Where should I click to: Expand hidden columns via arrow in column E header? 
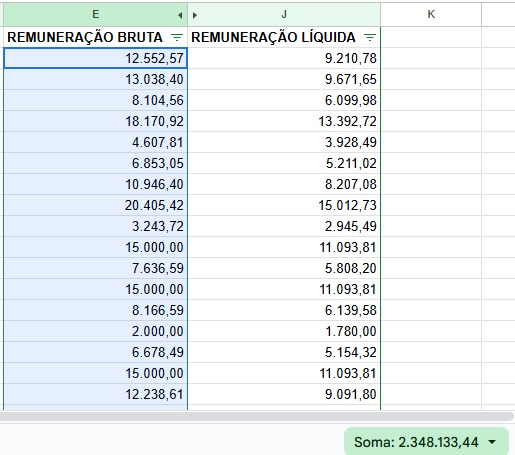pos(180,15)
